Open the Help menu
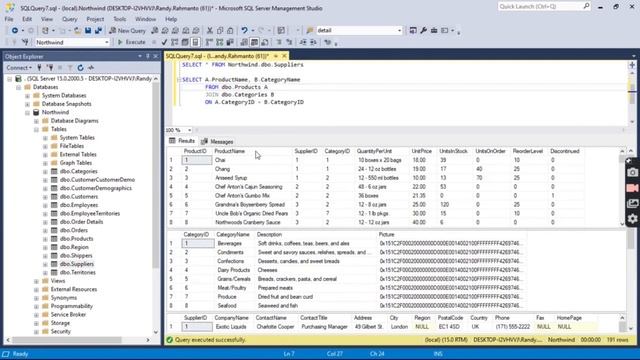This screenshot has height=360, width=640. pyautogui.click(x=171, y=19)
